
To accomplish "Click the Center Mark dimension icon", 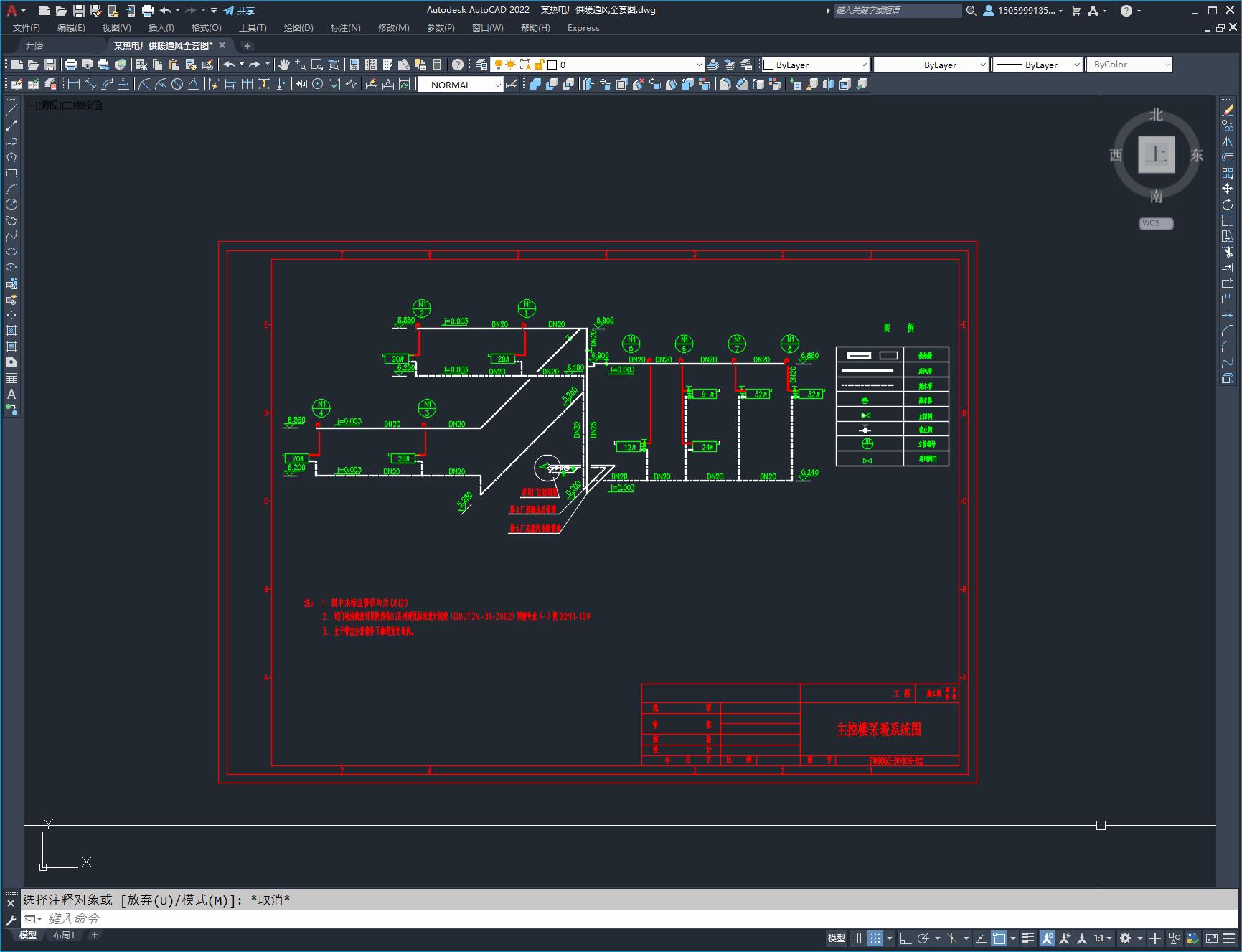I will tap(318, 84).
